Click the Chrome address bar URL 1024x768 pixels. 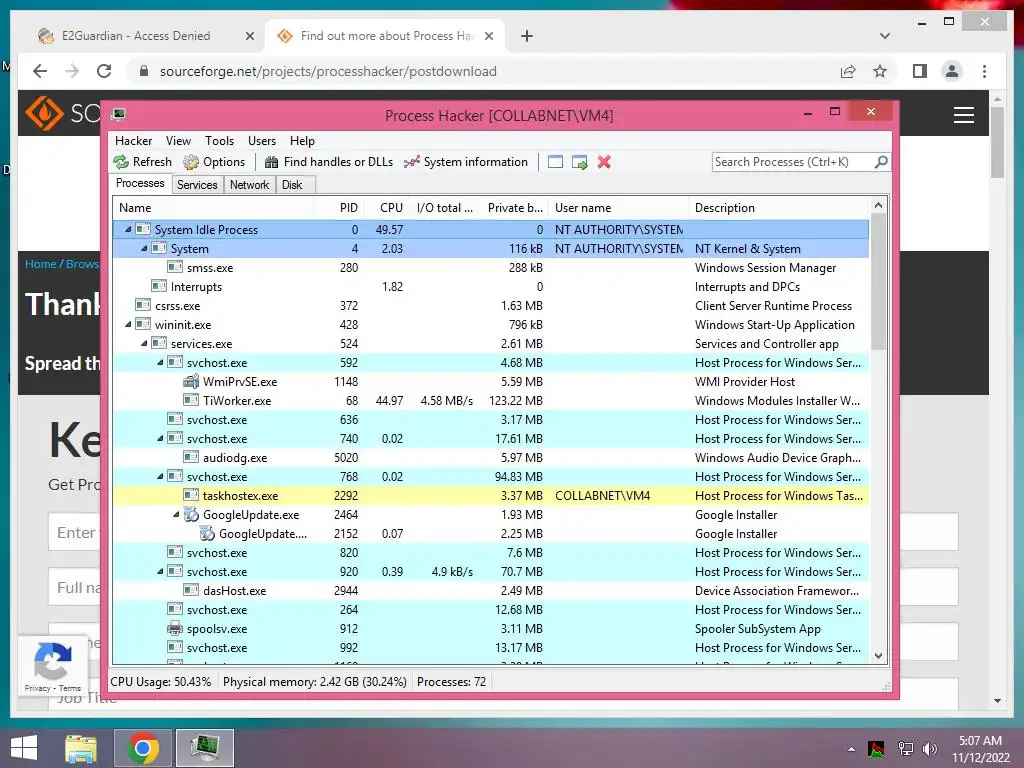pyautogui.click(x=328, y=71)
